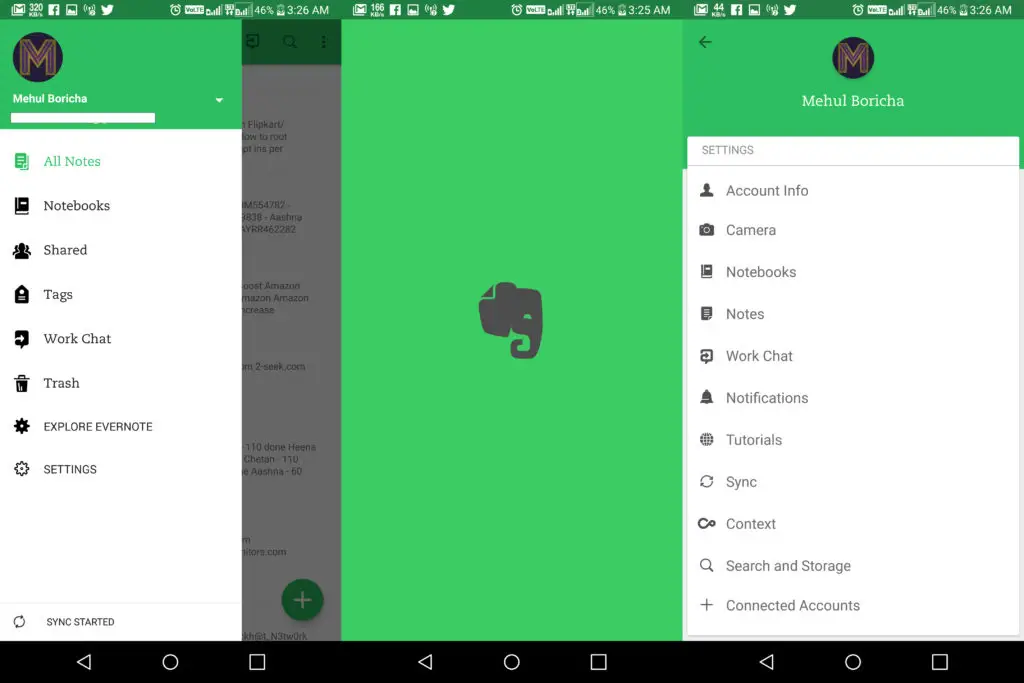Open Trash in the drawer
This screenshot has height=683, width=1024.
[121, 383]
